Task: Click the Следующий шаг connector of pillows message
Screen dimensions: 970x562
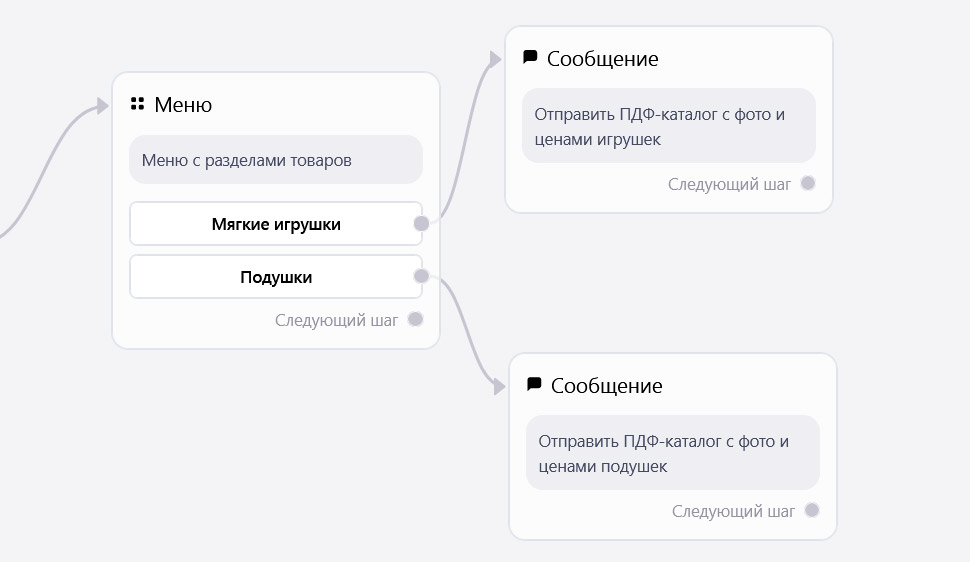Action: coord(812,510)
